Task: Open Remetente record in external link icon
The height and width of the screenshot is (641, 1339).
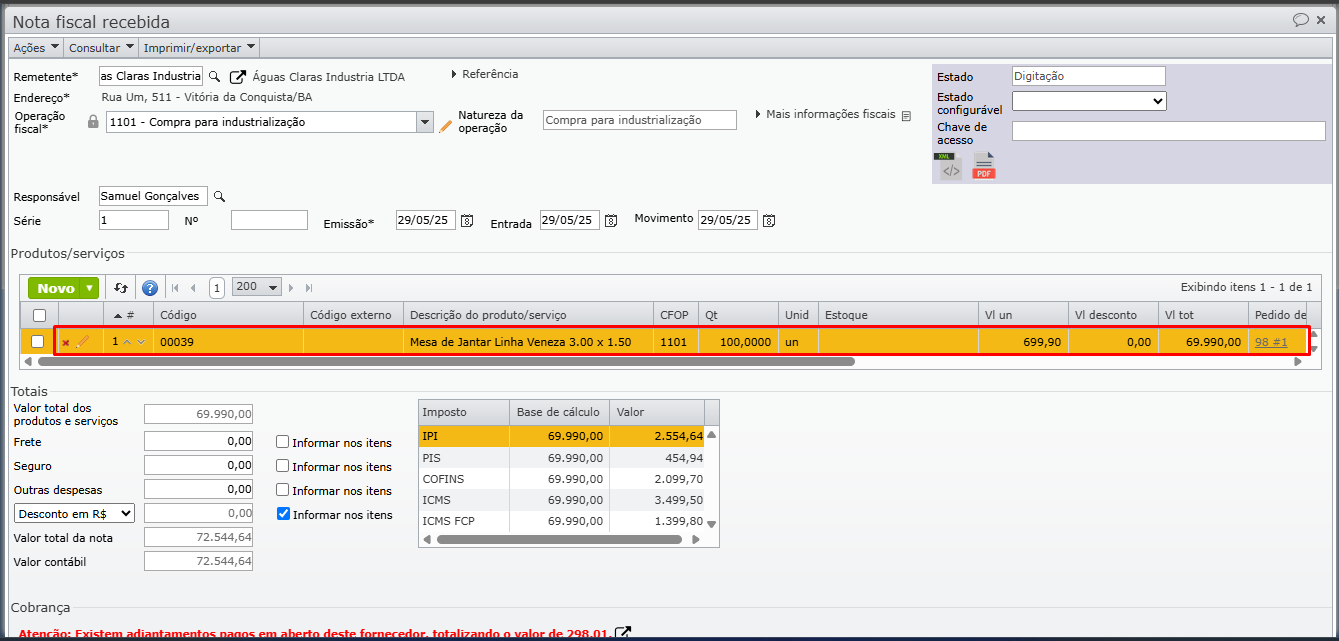Action: pyautogui.click(x=237, y=76)
